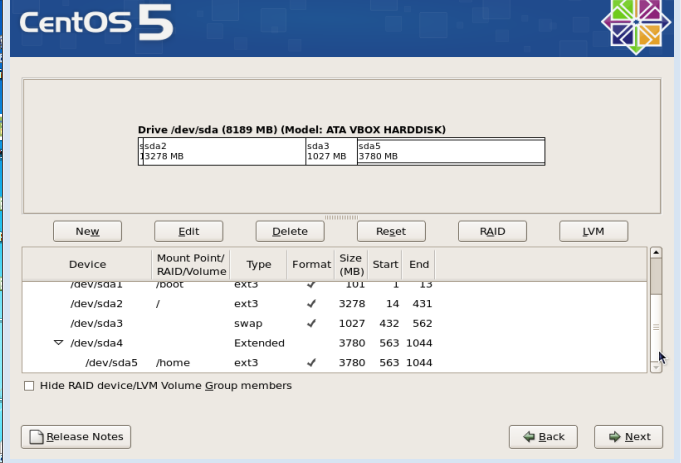Viewport: 681px width, 463px height.
Task: Click the sda2 3278 MB disk segment
Action: pyautogui.click(x=224, y=151)
